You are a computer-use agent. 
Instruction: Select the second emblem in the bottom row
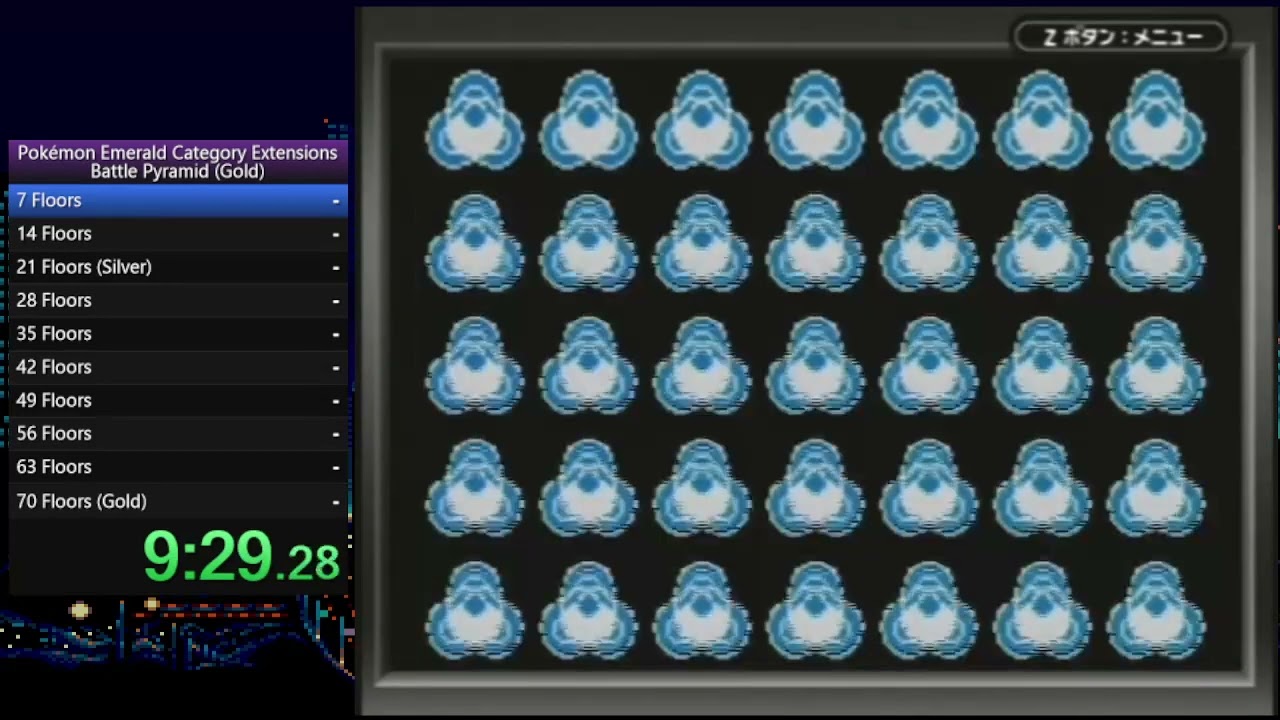coord(588,612)
